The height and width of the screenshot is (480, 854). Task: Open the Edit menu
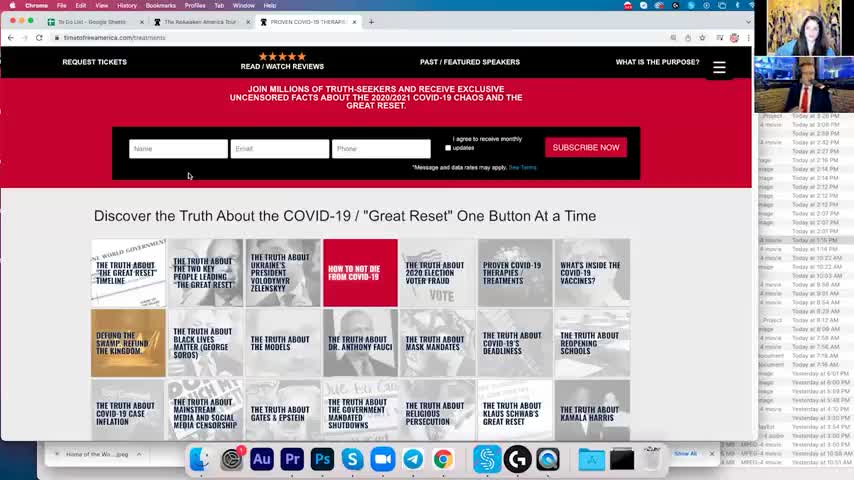(x=81, y=5)
